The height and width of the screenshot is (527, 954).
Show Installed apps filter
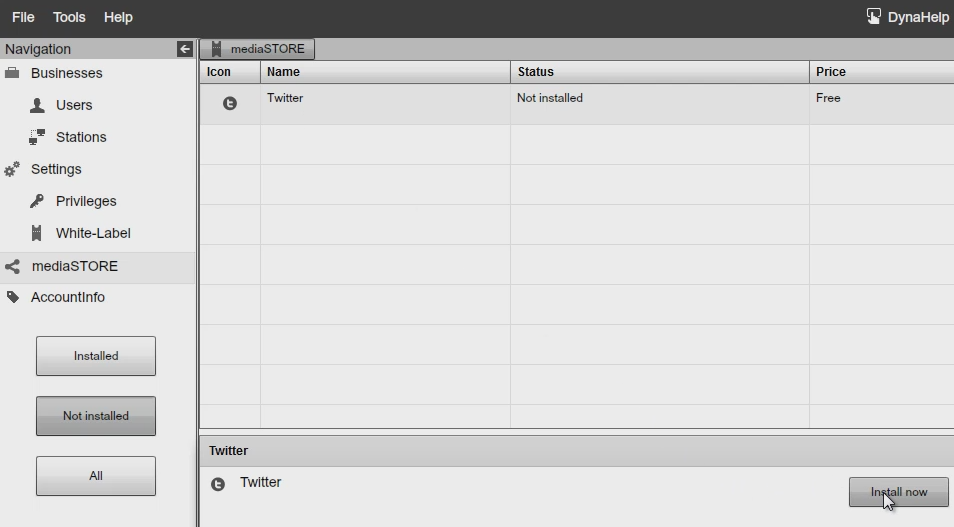tap(96, 356)
